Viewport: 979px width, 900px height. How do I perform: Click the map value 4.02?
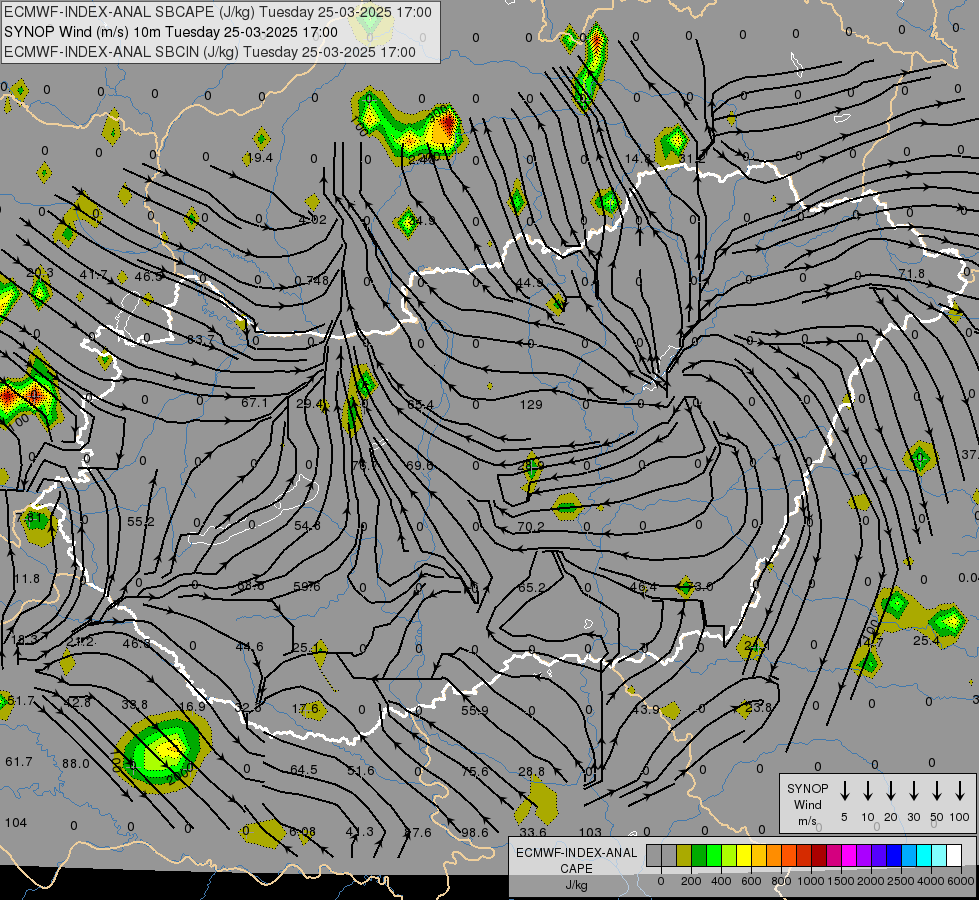[x=313, y=220]
